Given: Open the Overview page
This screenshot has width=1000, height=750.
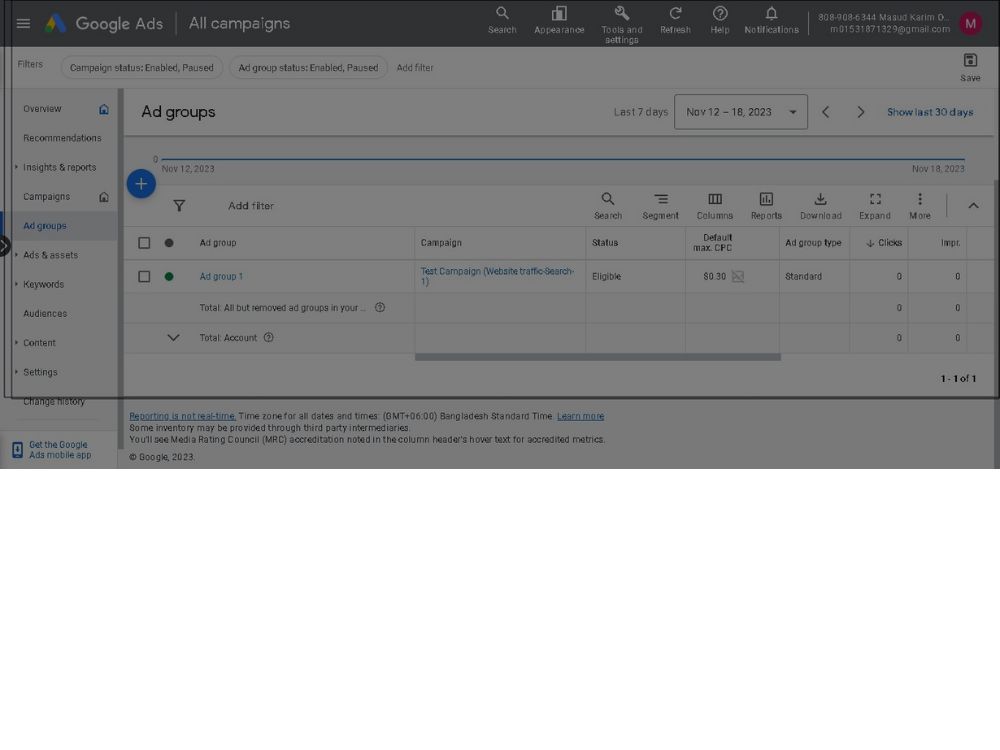Looking at the screenshot, I should [42, 109].
